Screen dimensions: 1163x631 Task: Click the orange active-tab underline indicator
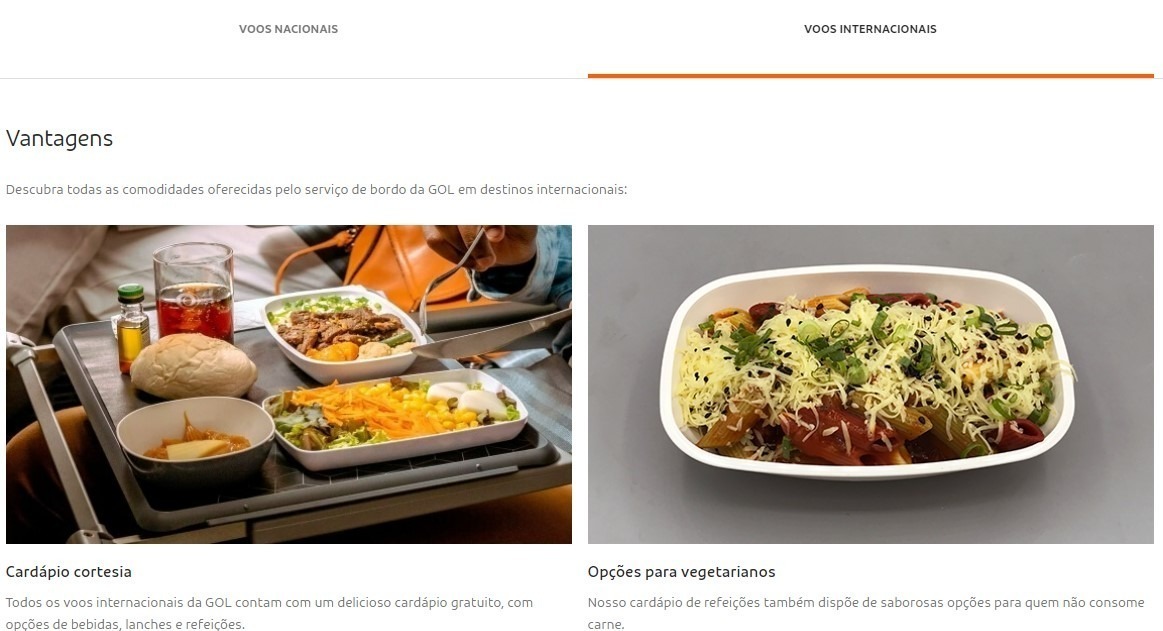871,76
